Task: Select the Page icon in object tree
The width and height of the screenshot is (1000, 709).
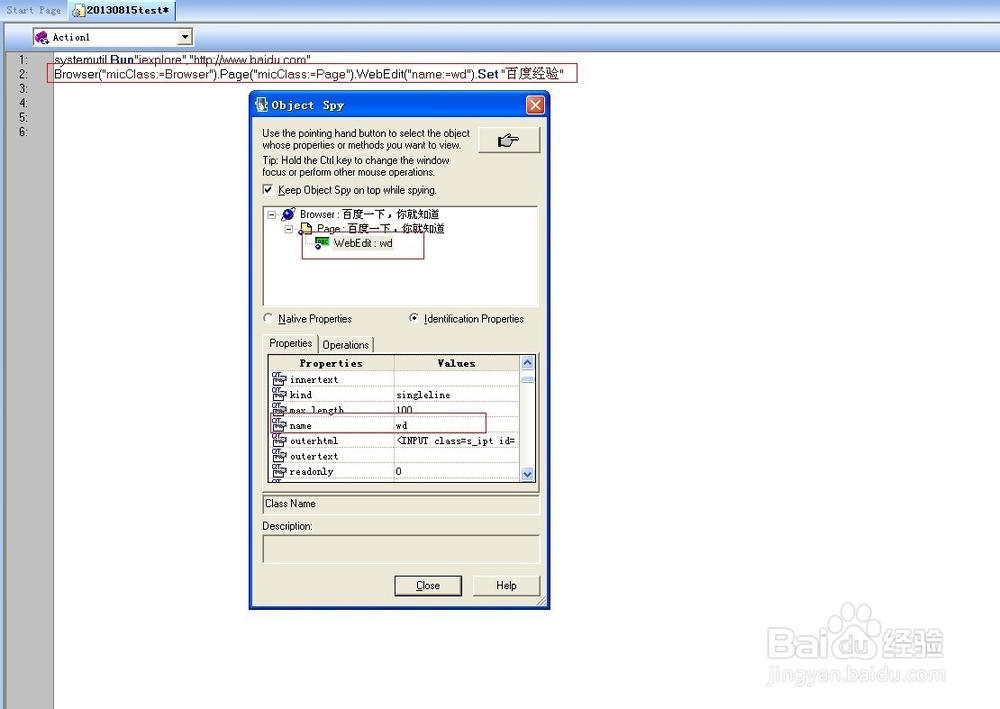Action: (x=305, y=228)
